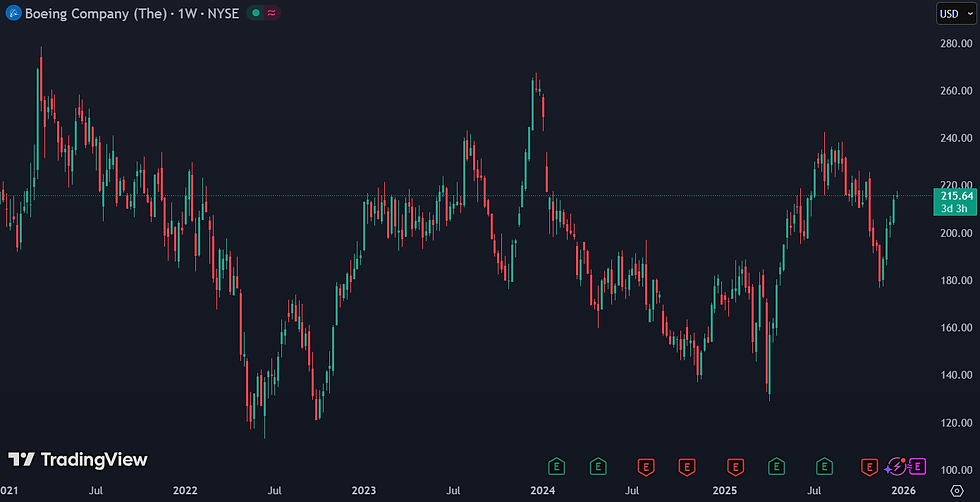Open the USD currency dropdown
The height and width of the screenshot is (502, 980).
click(955, 14)
